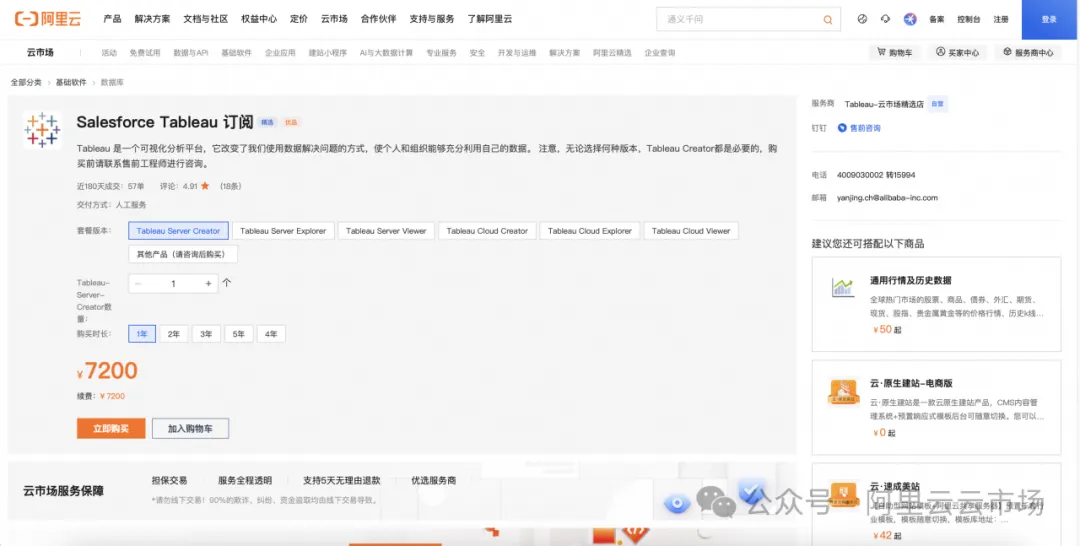The height and width of the screenshot is (546, 1080).
Task: Open the 产品 menu
Action: (x=112, y=19)
